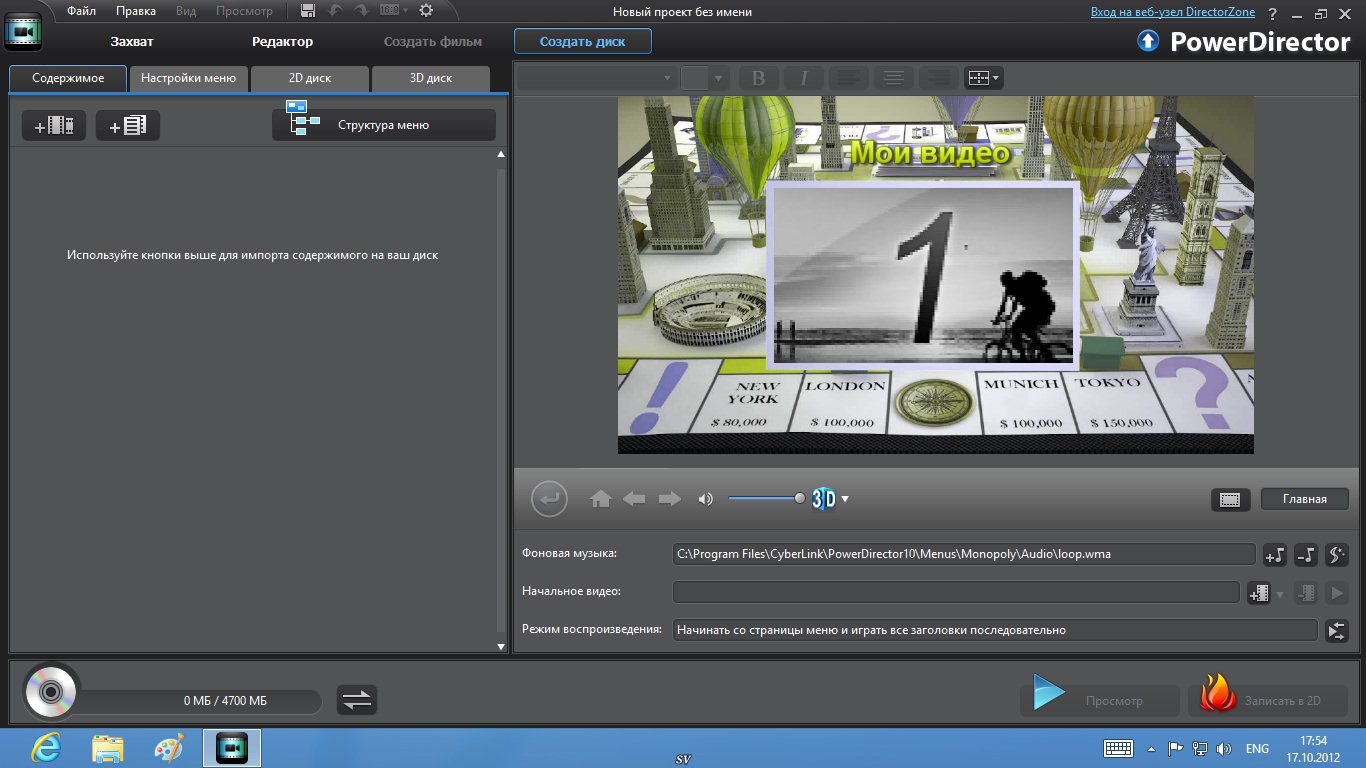Screen dimensions: 1366x768
Task: Toggle italic text formatting
Action: tap(804, 78)
